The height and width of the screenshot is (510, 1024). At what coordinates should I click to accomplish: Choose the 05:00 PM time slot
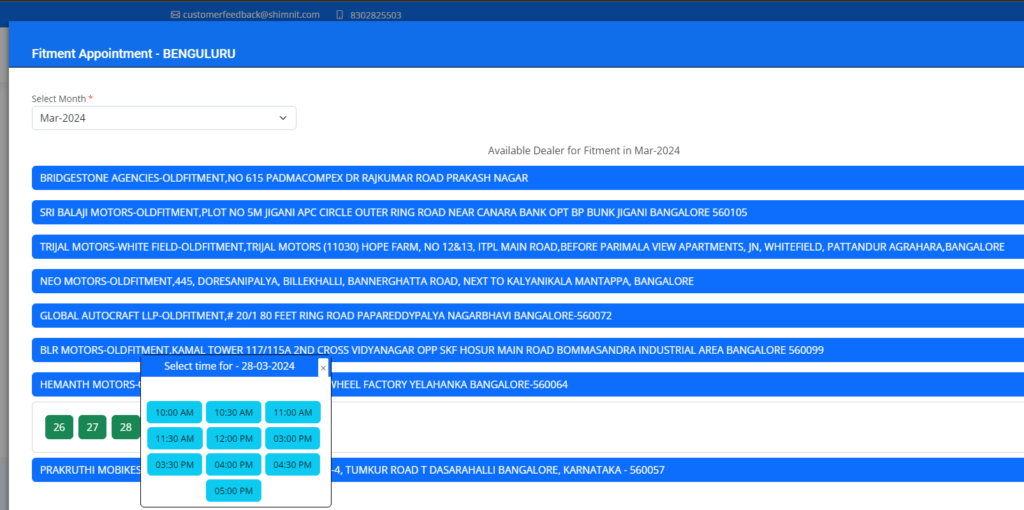pos(234,490)
